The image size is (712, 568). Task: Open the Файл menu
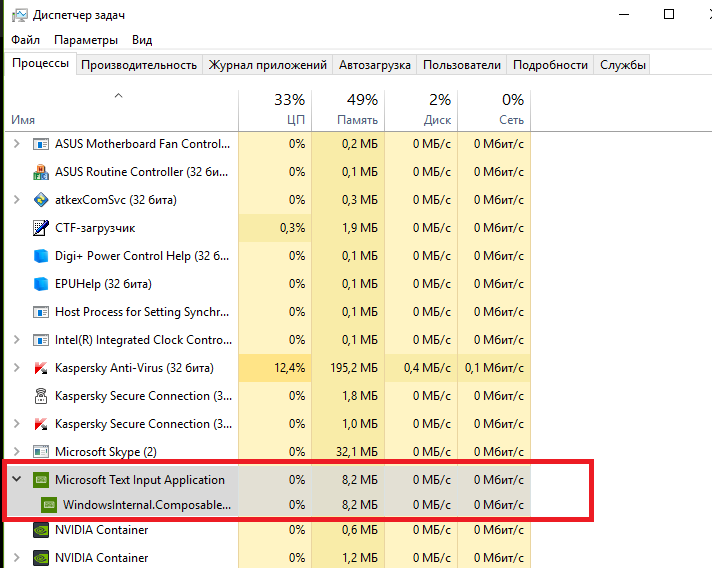coord(25,40)
